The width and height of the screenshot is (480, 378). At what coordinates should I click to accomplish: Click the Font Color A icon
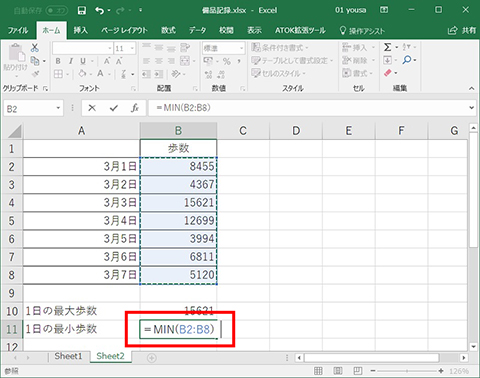[x=100, y=74]
